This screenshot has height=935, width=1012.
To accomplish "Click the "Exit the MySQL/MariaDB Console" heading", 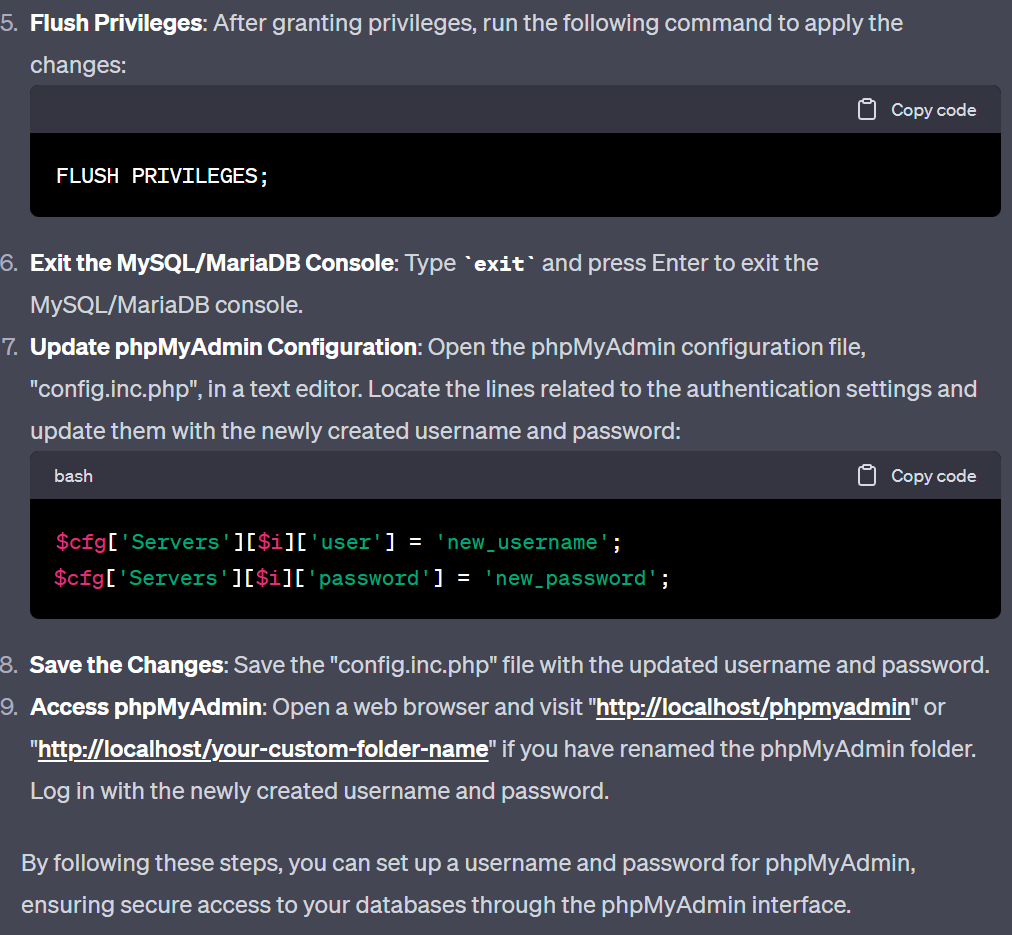I will [x=212, y=263].
